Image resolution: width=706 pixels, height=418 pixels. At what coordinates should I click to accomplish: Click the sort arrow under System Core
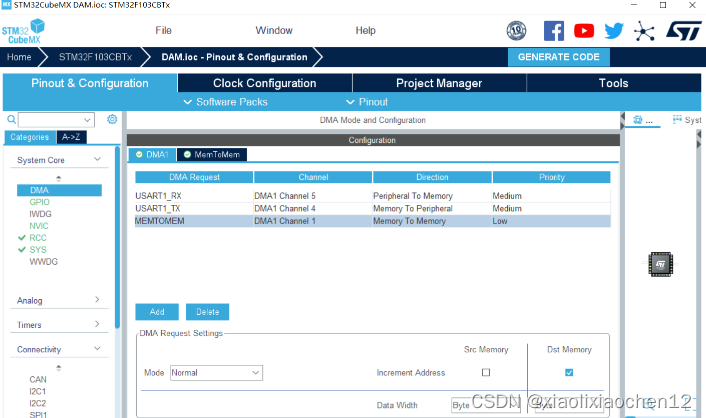[x=59, y=178]
